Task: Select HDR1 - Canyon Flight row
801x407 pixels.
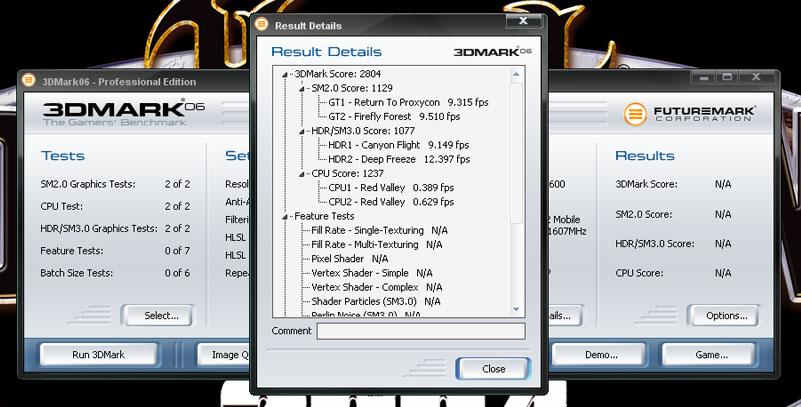Action: (x=398, y=145)
